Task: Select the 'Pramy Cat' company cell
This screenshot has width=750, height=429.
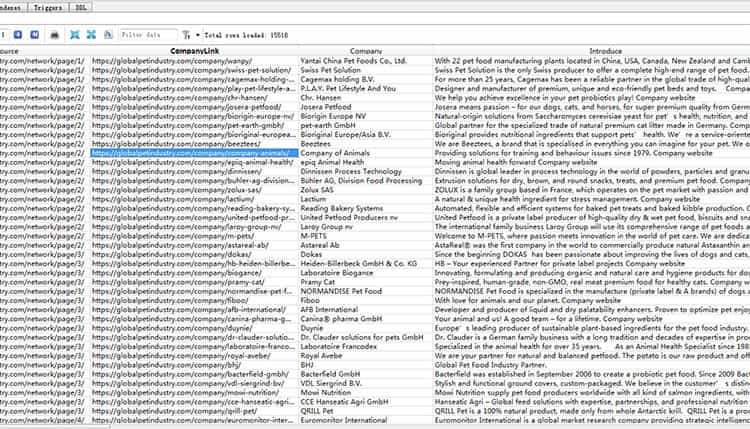Action: coord(366,282)
